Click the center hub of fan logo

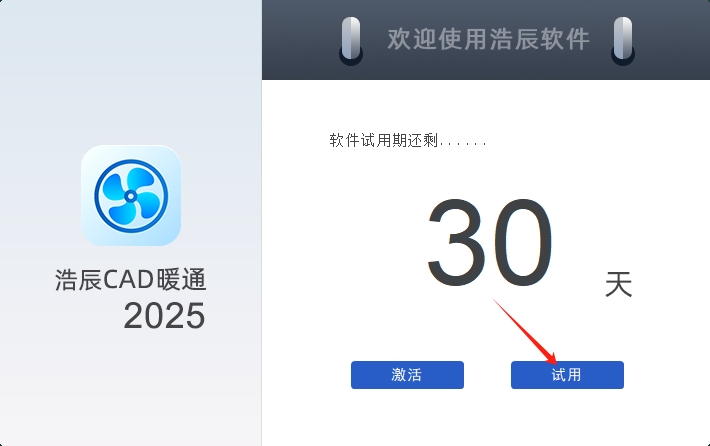point(131,196)
